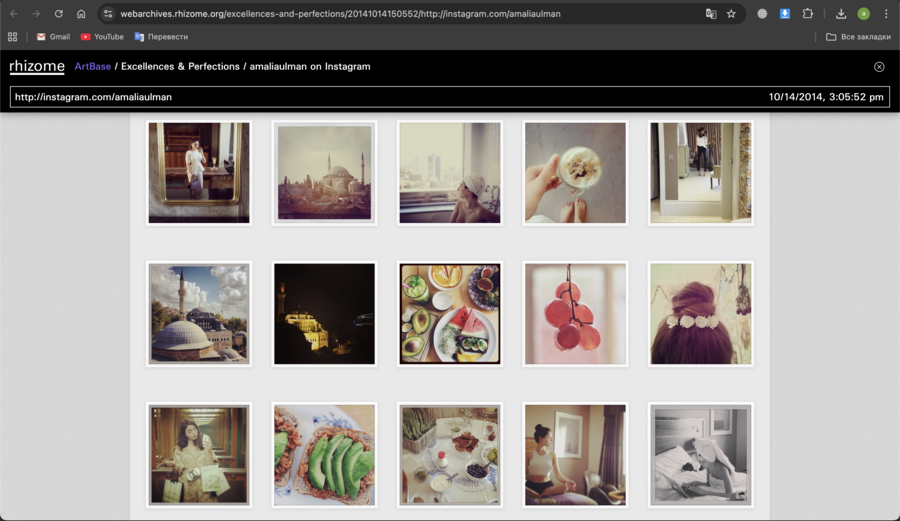The height and width of the screenshot is (521, 900).
Task: Open the mirror selfie in white dress photo
Action: coord(199,173)
